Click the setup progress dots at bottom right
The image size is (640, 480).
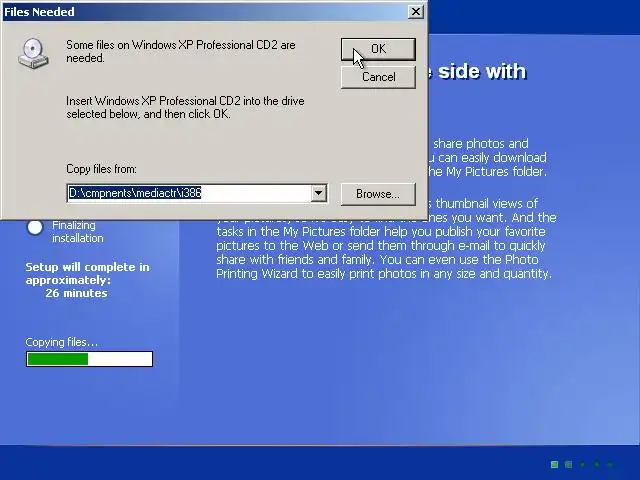pyautogui.click(x=582, y=464)
